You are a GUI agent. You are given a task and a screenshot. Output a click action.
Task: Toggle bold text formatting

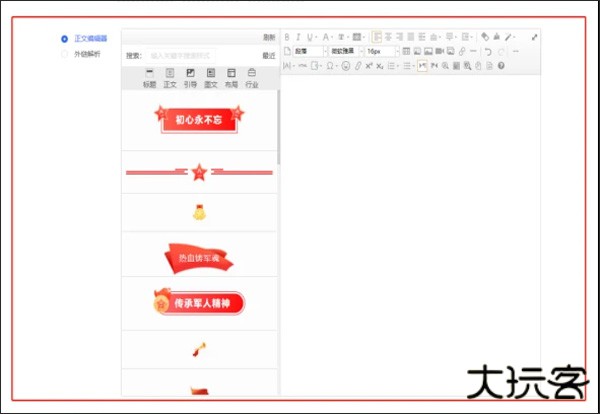[286, 37]
